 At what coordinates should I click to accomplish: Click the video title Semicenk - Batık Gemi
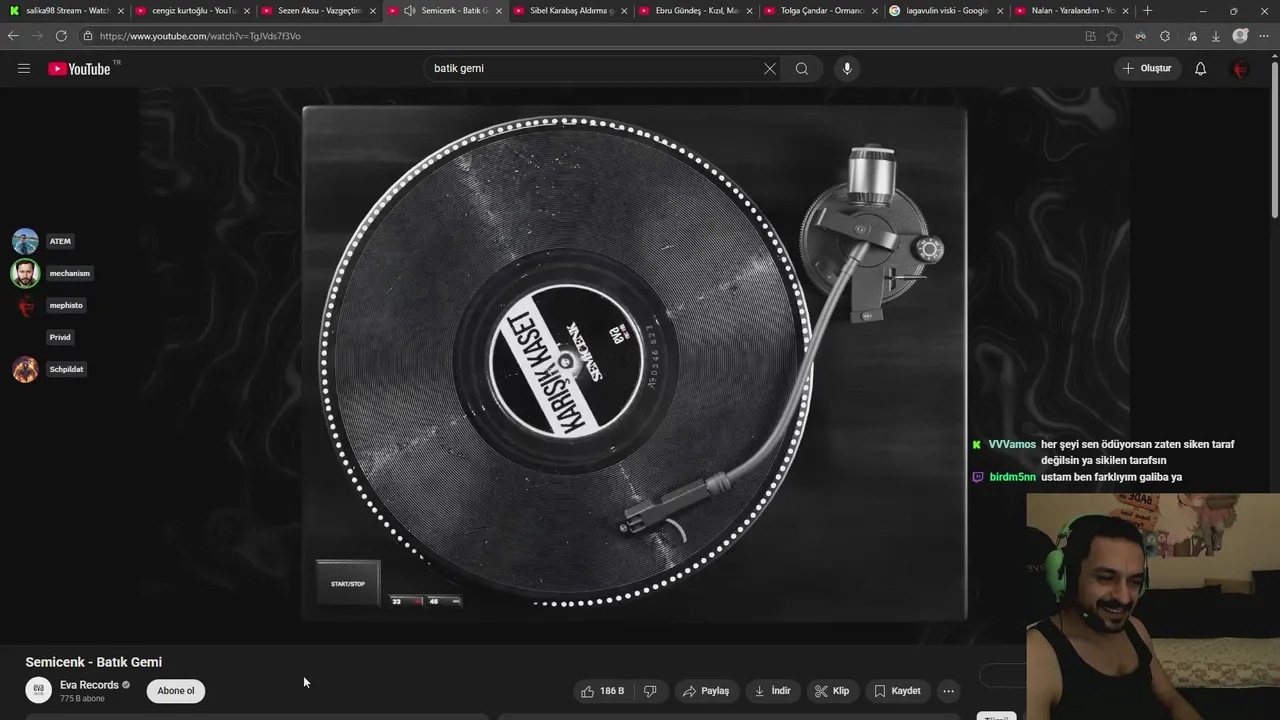pos(94,662)
